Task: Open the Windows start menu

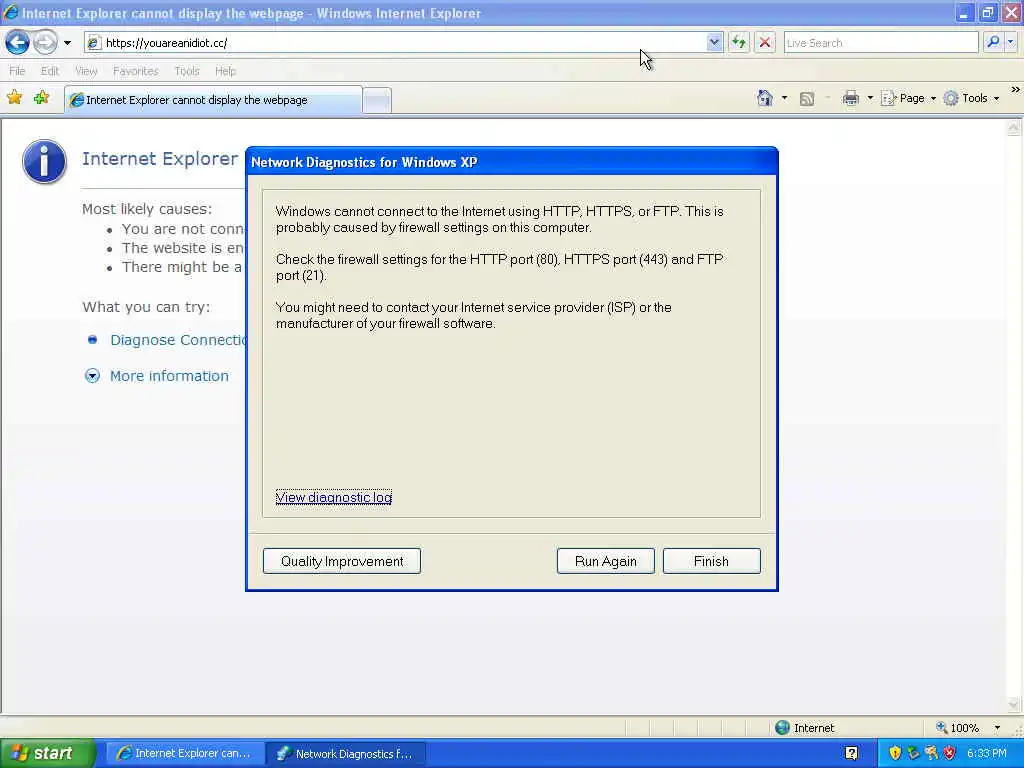Action: coord(47,753)
